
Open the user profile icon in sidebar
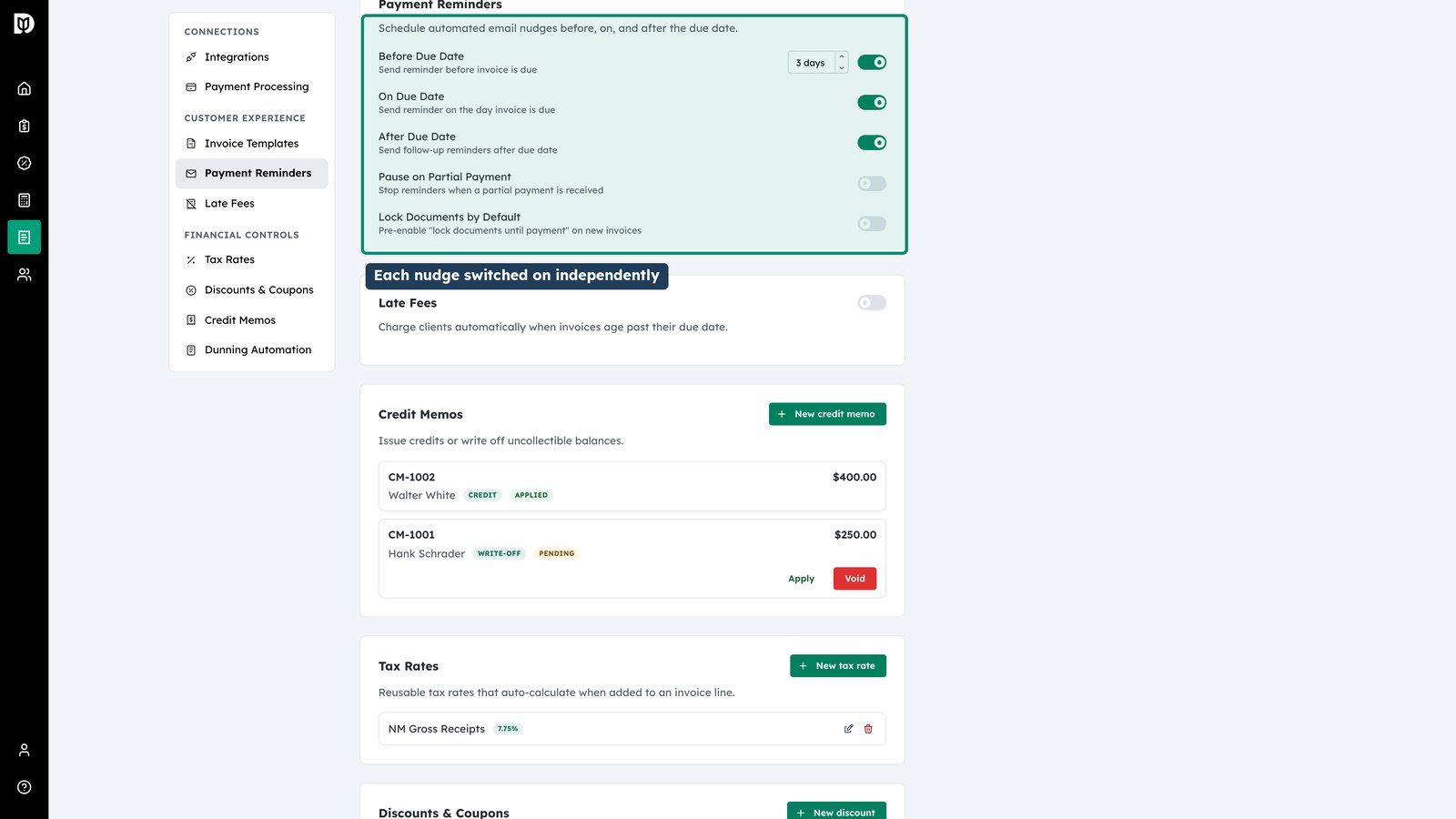[25, 750]
